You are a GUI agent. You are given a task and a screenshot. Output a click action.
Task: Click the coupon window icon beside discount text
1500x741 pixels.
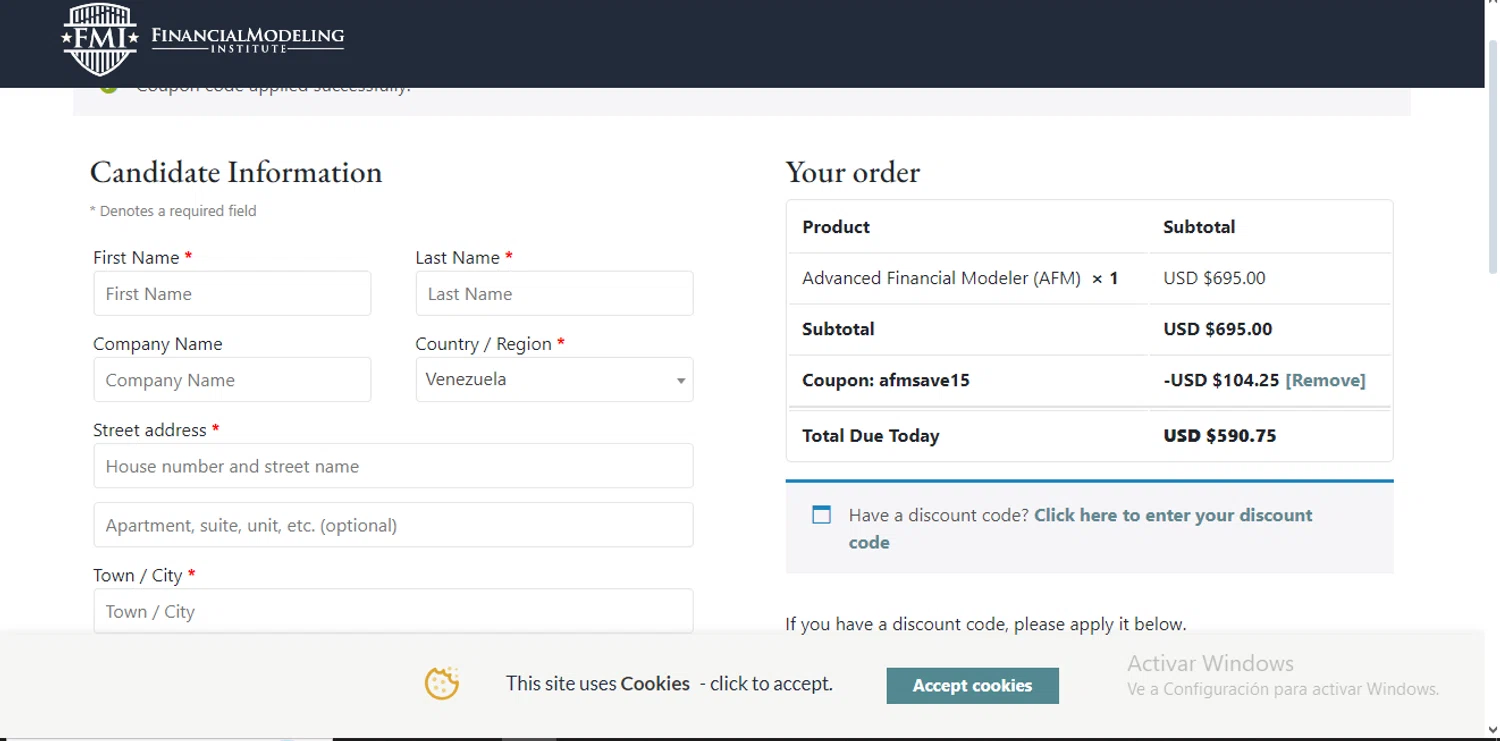(821, 515)
